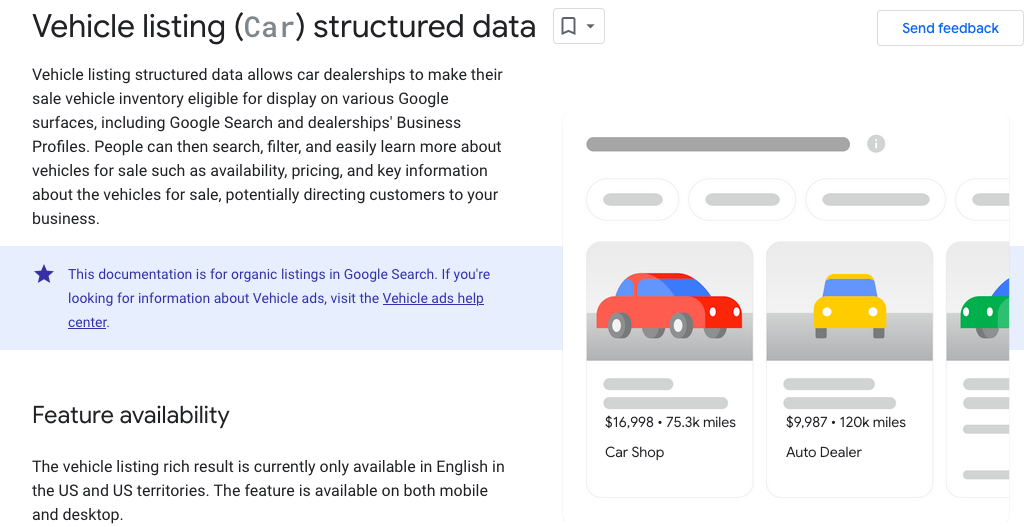Screen dimensions: 1024x527
Task: Click the bookmark icon next to title
Action: [x=568, y=27]
